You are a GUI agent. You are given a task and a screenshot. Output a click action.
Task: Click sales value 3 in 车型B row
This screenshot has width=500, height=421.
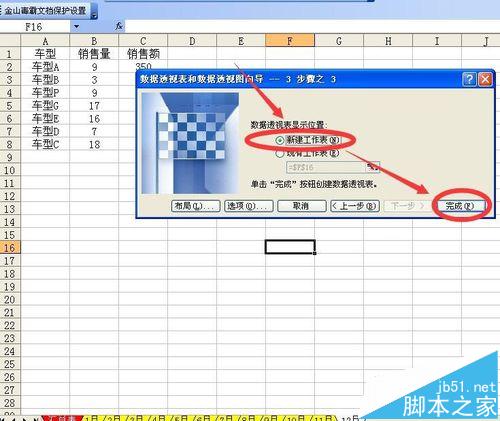point(94,80)
